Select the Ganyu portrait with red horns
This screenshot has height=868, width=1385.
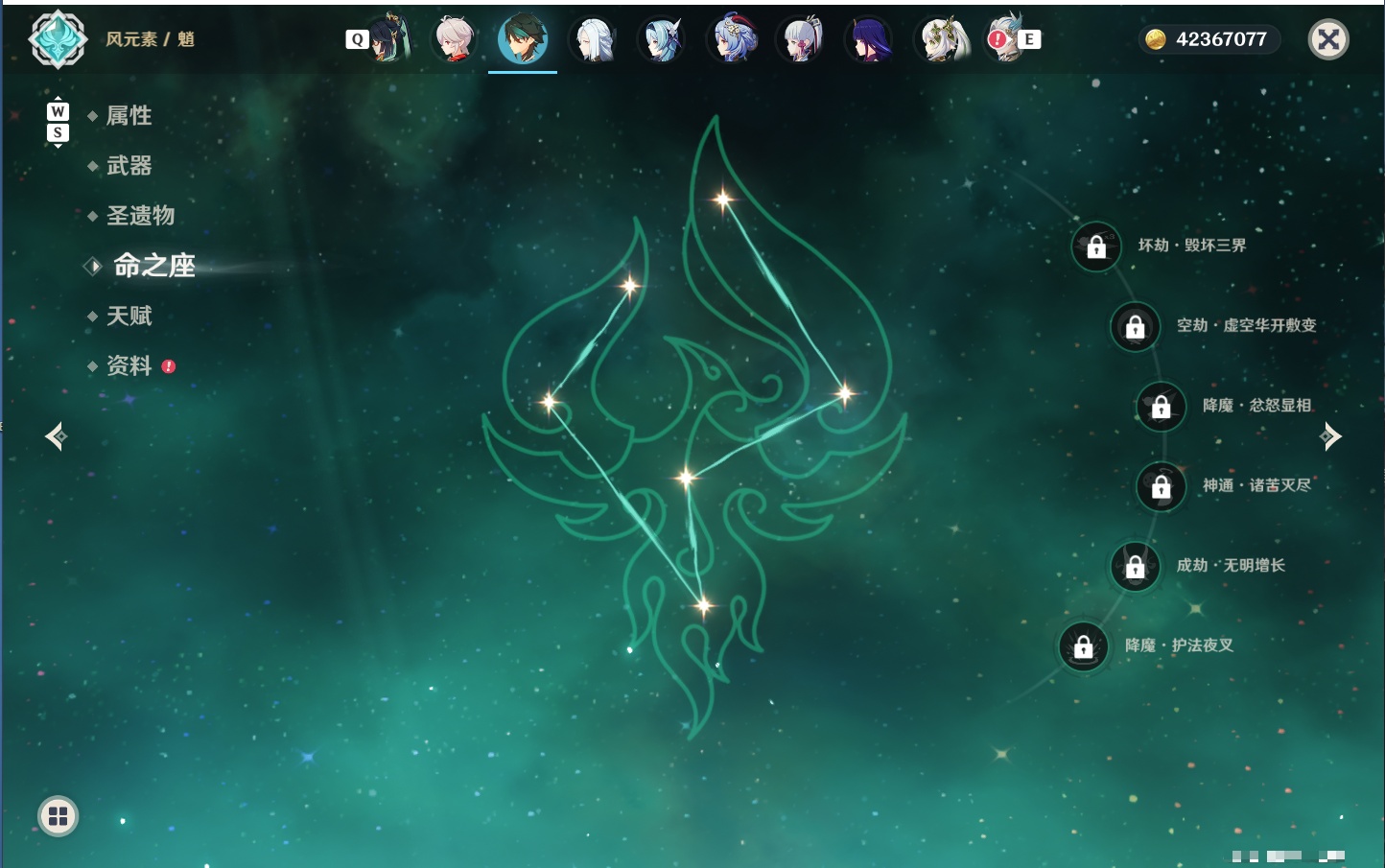point(732,39)
